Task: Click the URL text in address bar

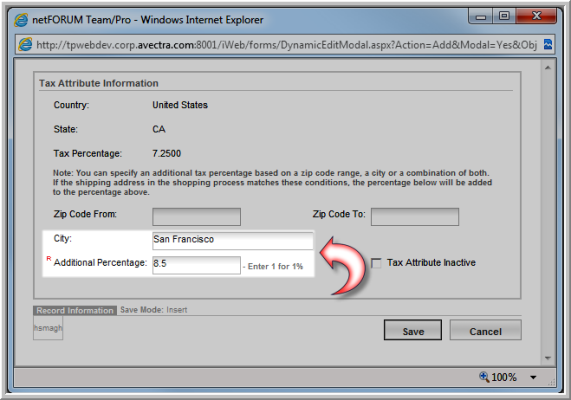Action: [287, 45]
